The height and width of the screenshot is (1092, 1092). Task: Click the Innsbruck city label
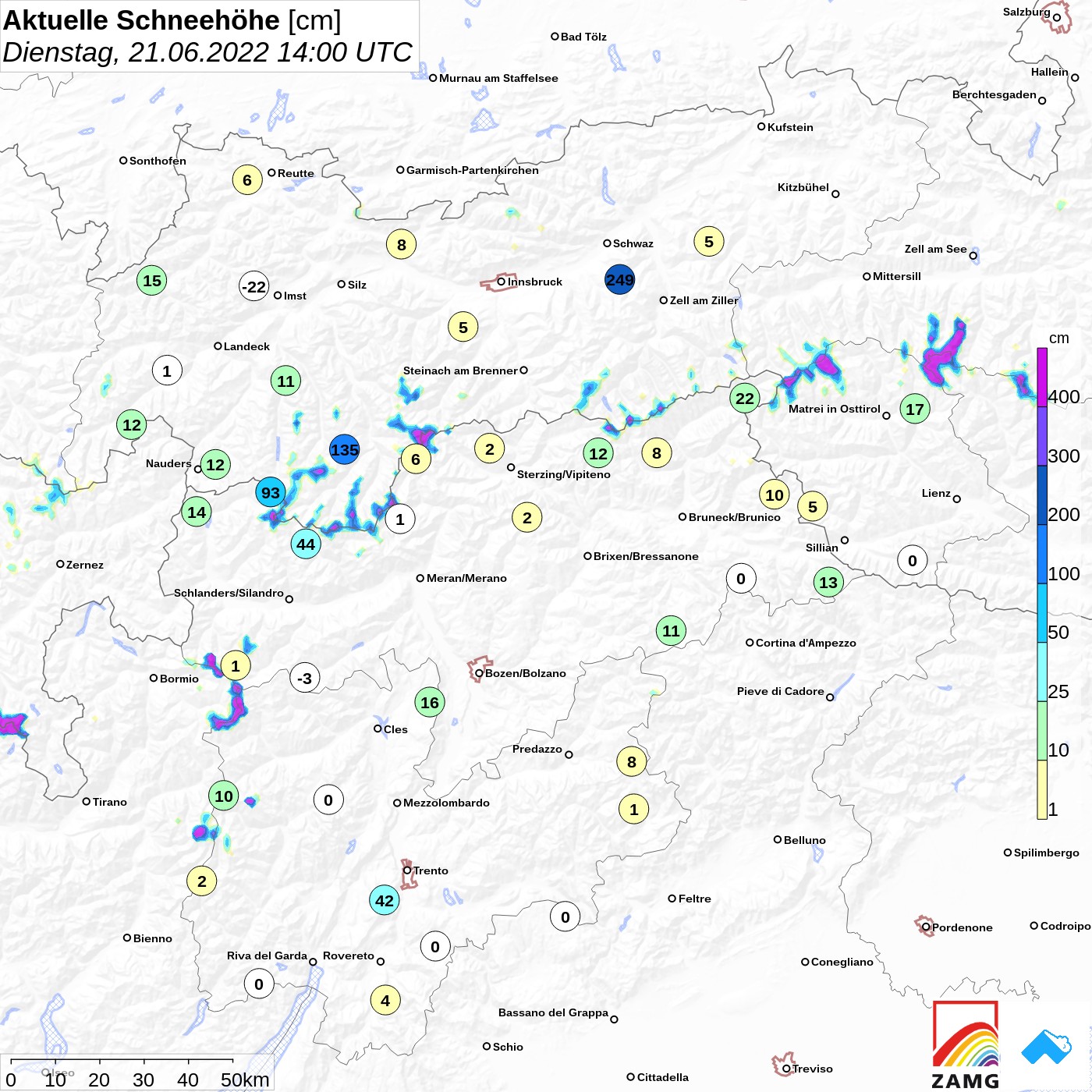pyautogui.click(x=534, y=282)
